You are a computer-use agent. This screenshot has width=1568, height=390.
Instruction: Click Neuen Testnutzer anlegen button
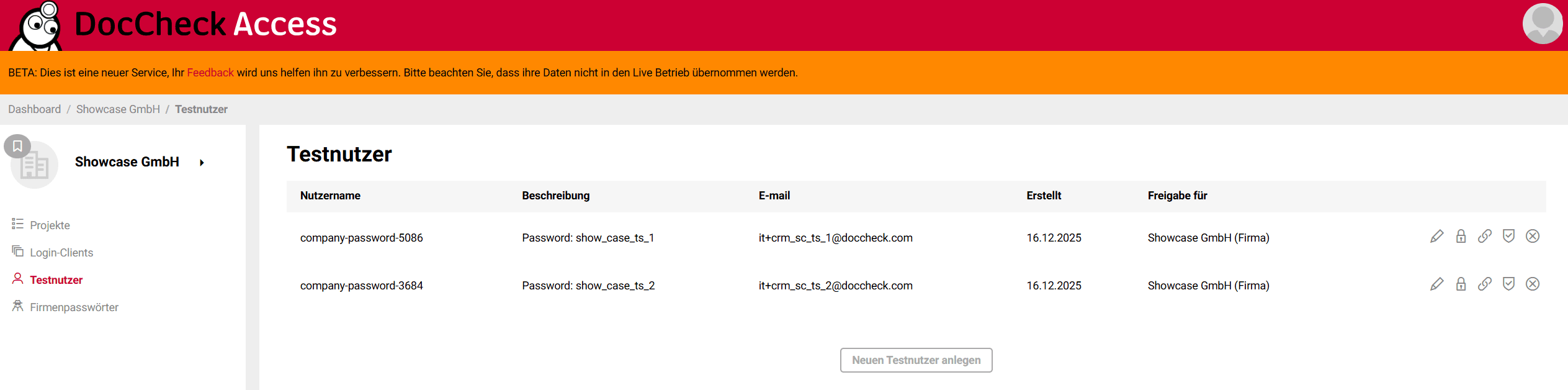(916, 360)
